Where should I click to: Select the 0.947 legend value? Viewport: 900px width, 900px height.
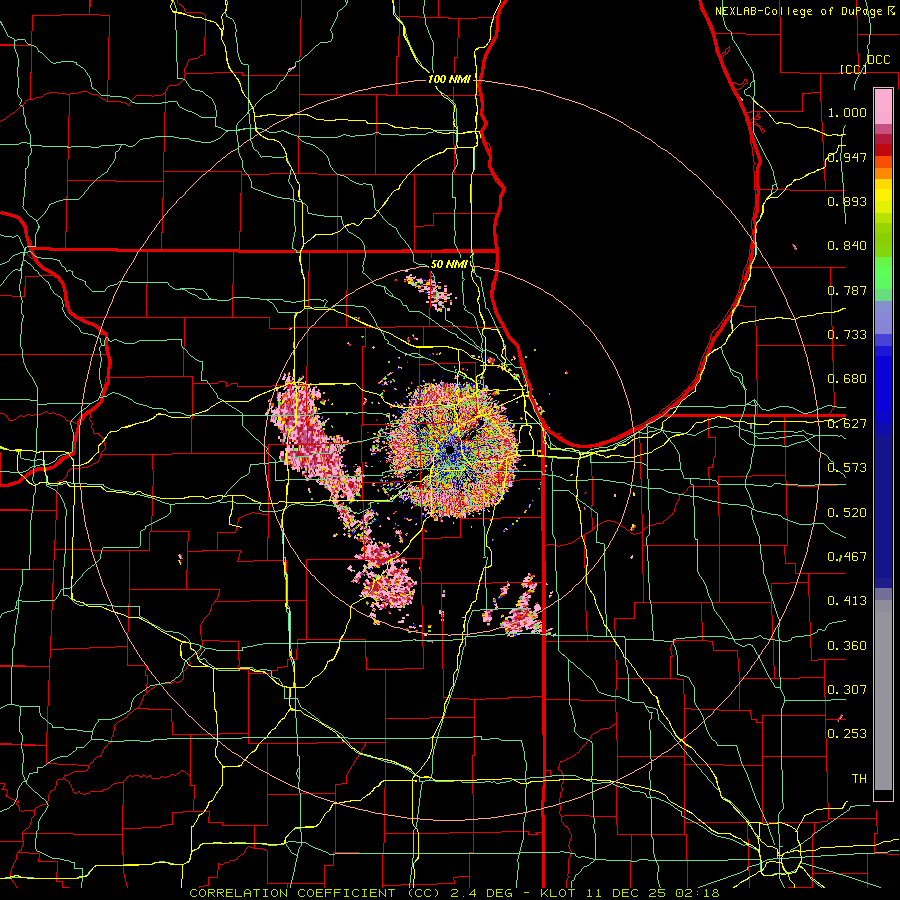pyautogui.click(x=847, y=157)
